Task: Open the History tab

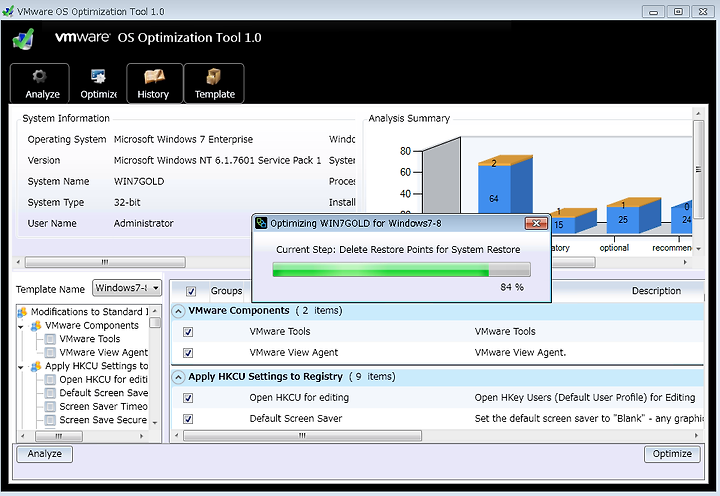Action: 154,84
